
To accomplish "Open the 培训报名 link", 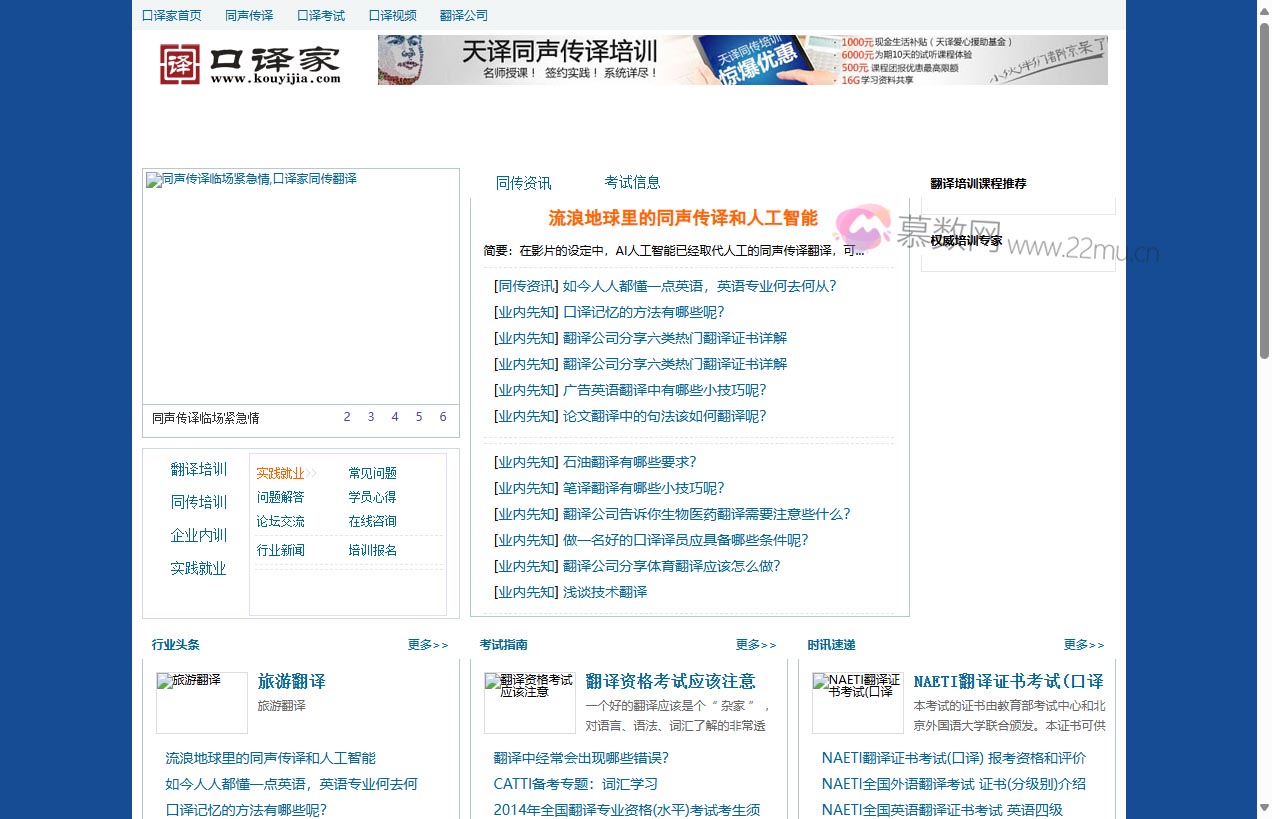I will (372, 549).
